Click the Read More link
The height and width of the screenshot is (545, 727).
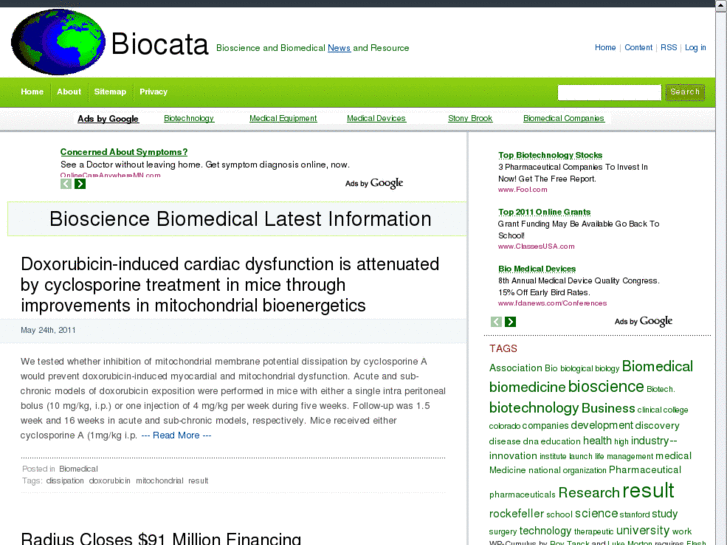pos(176,436)
